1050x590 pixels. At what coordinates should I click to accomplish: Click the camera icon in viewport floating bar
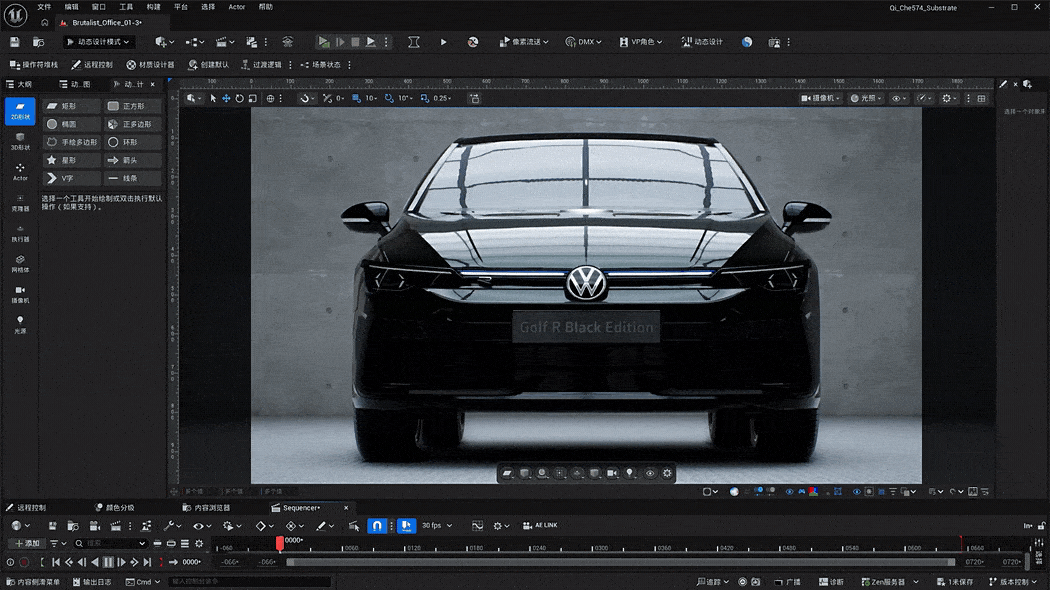click(x=612, y=473)
